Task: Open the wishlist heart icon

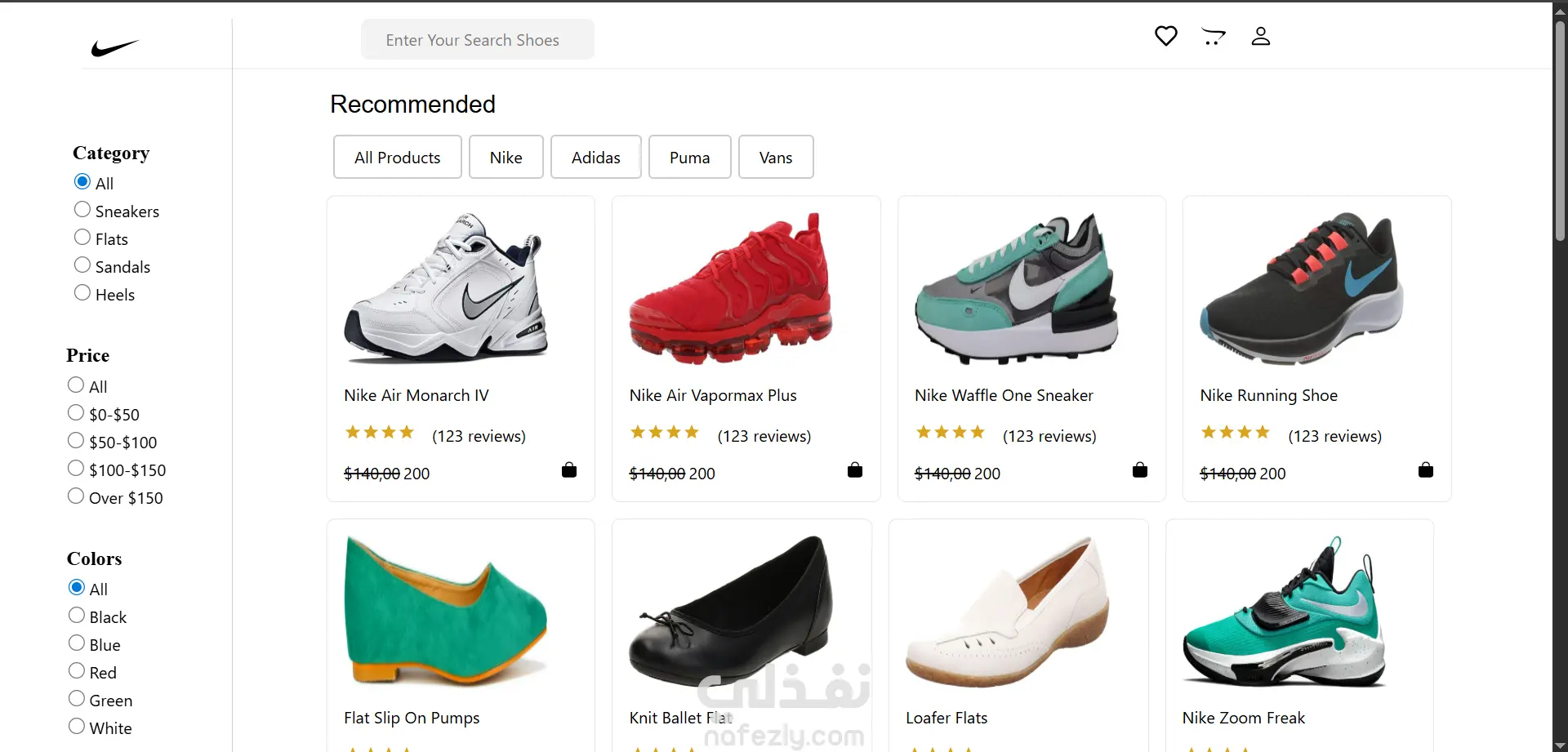Action: pos(1166,36)
